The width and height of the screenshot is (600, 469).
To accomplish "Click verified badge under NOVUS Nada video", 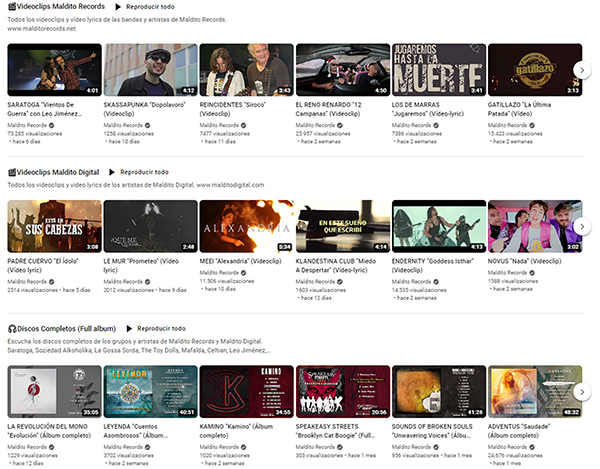I will tap(532, 273).
